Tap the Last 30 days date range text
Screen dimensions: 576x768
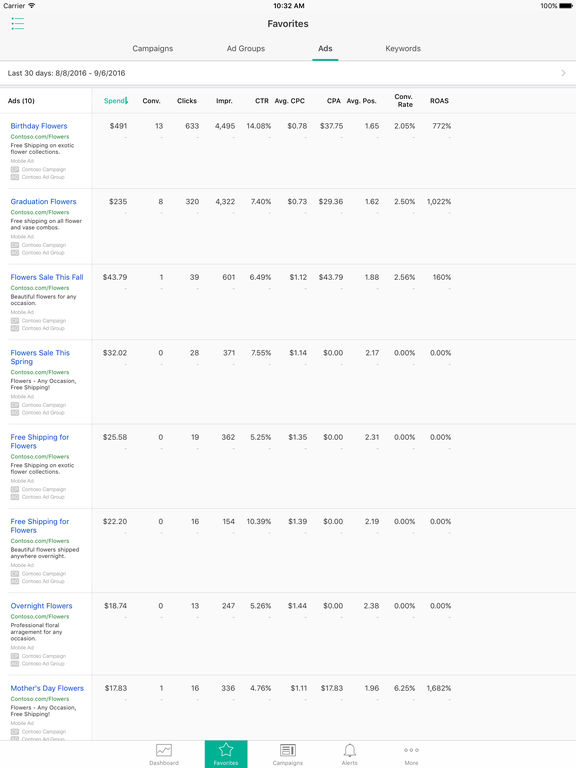pos(66,73)
